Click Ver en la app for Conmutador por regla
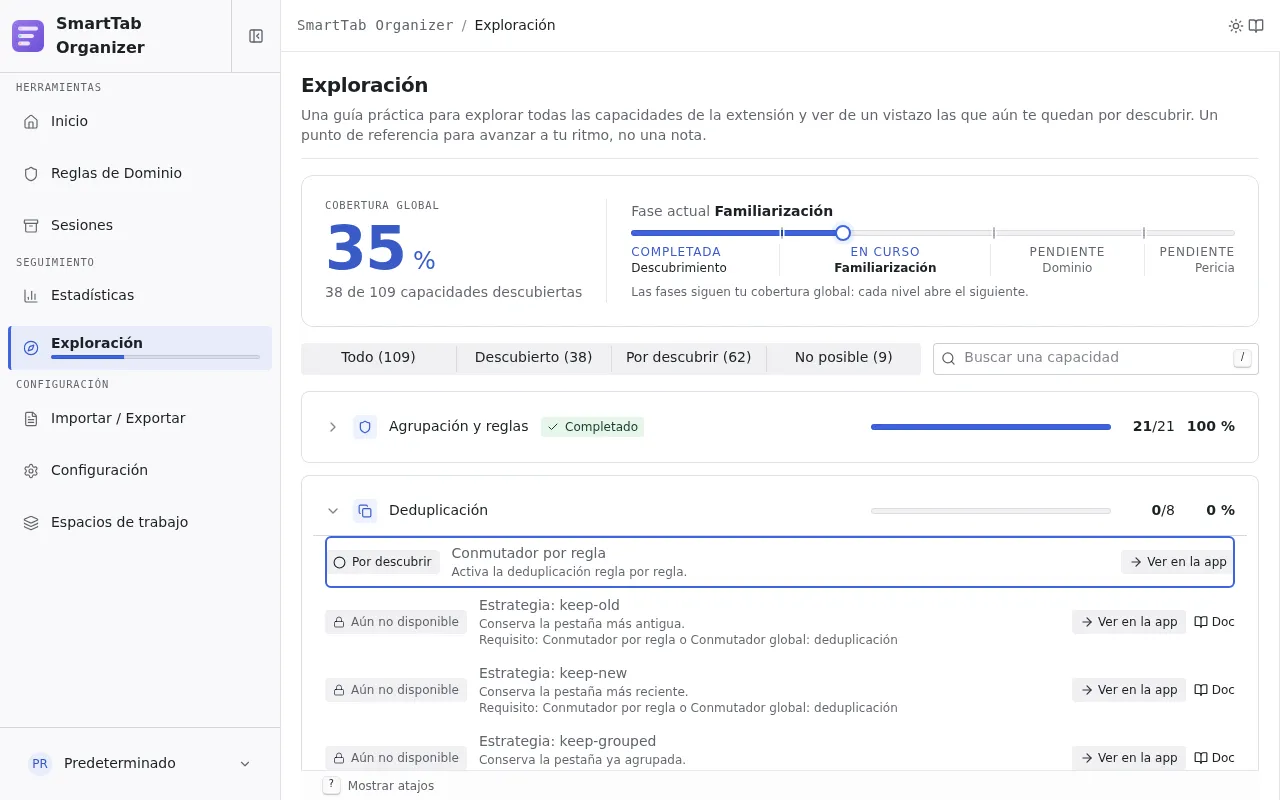This screenshot has width=1280, height=800. tap(1178, 562)
